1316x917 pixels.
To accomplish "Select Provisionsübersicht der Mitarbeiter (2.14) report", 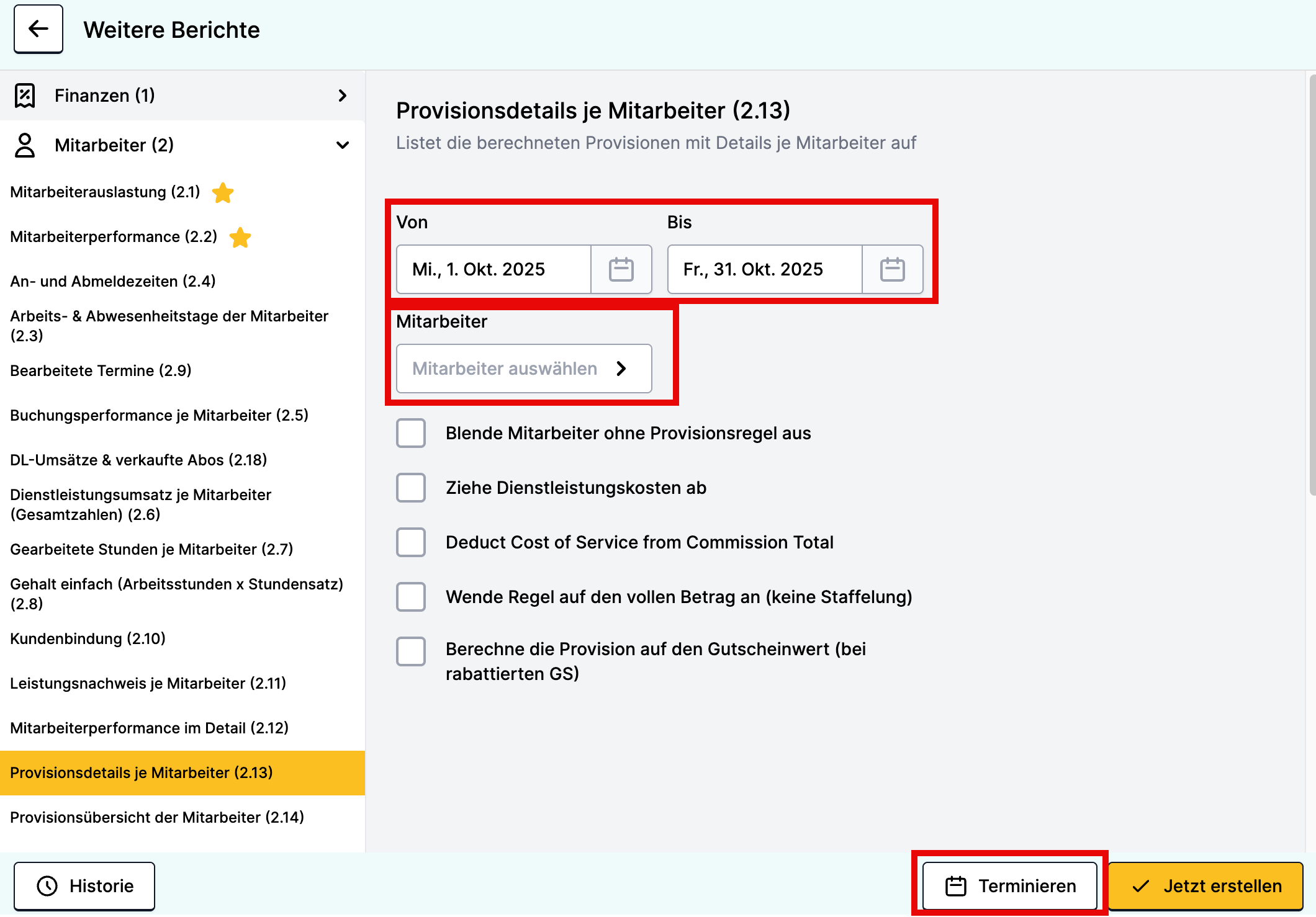I will pyautogui.click(x=157, y=817).
